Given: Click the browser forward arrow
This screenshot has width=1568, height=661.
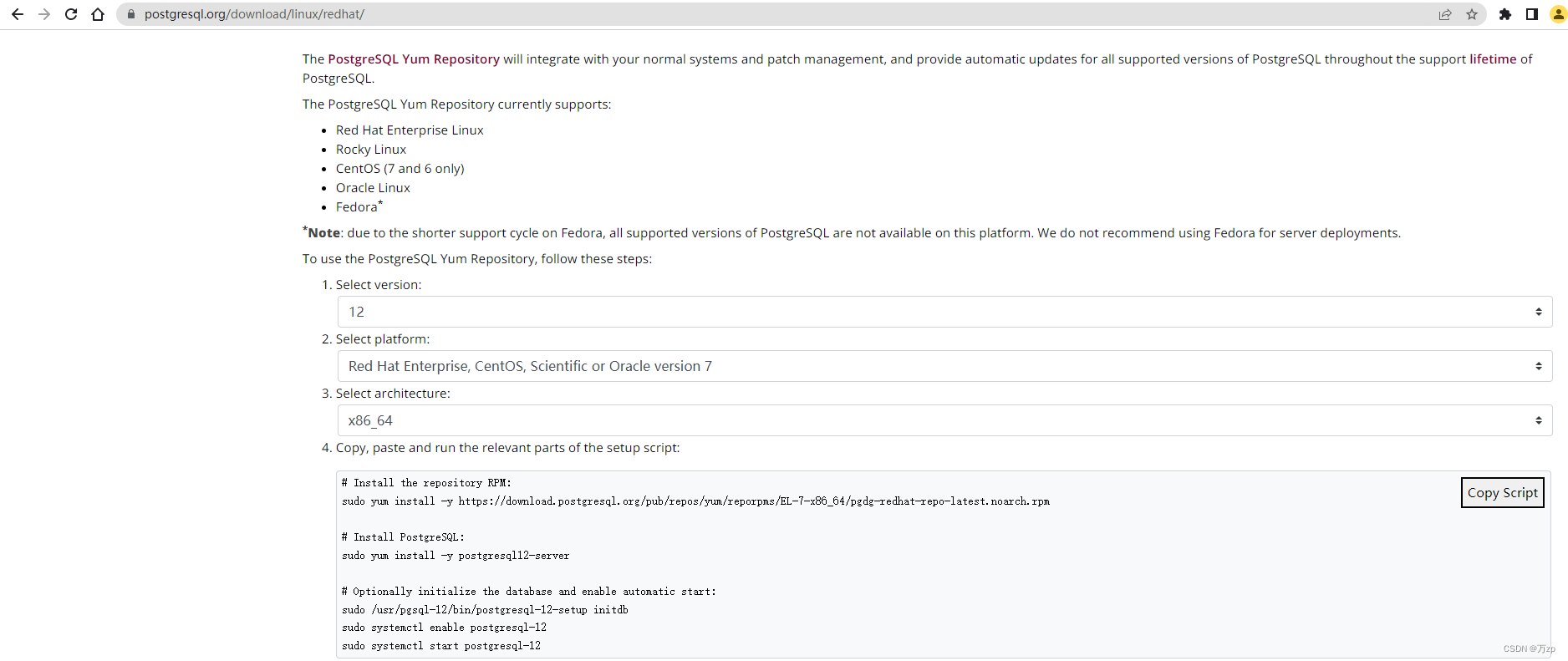Looking at the screenshot, I should 44,14.
